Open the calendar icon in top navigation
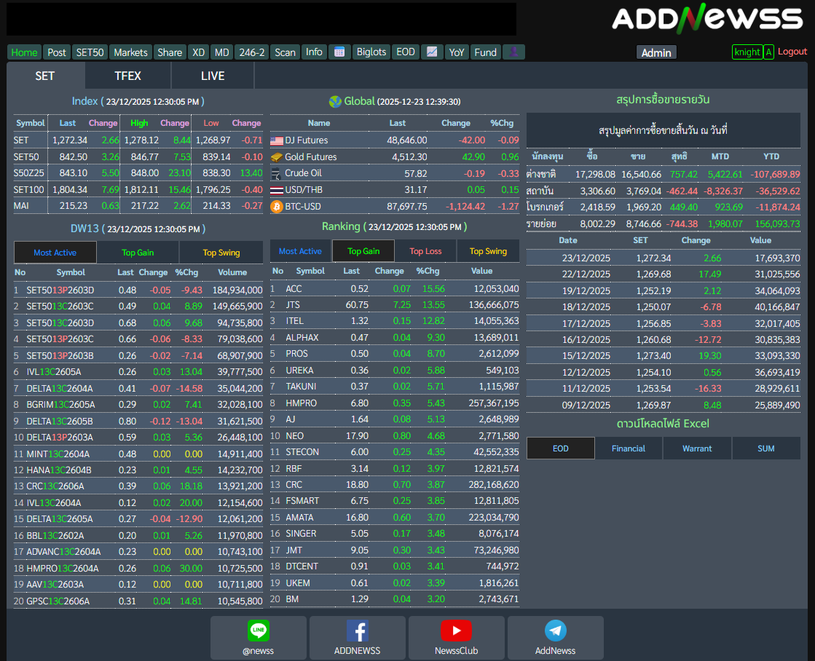 point(339,52)
